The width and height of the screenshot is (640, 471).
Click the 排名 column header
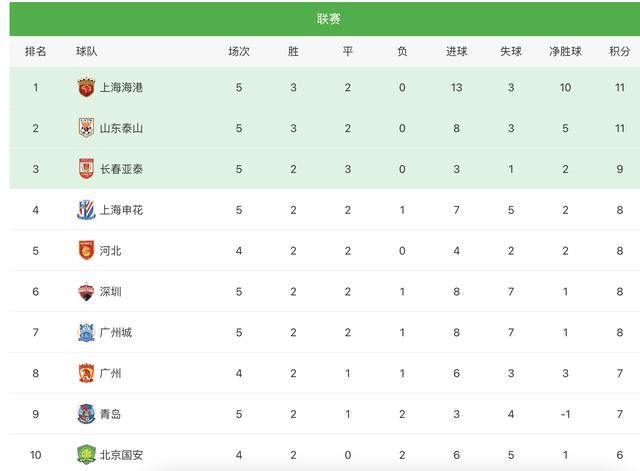36,51
